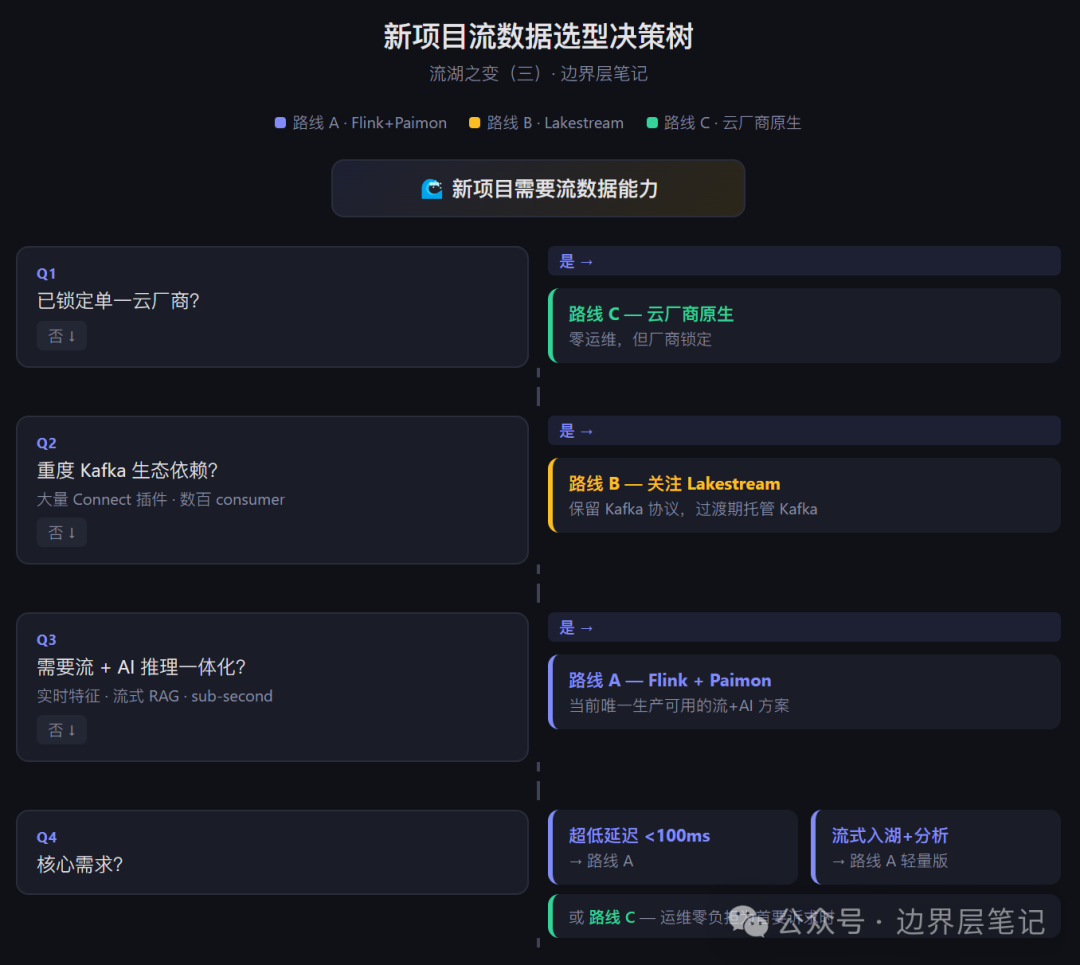1080x965 pixels.
Task: Select question 重度 Kafka 生态依赖?
Action: coord(127,470)
